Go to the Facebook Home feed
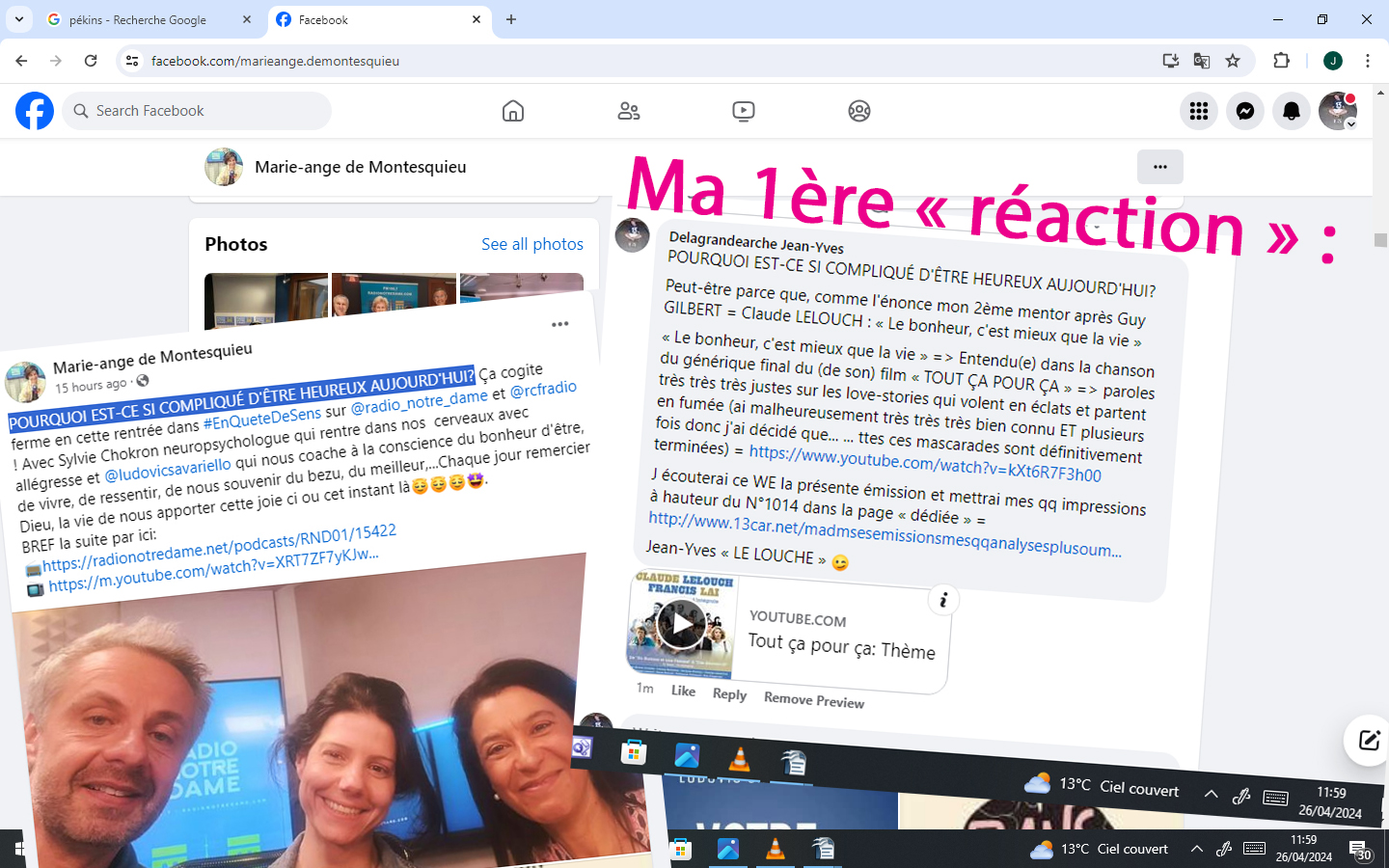This screenshot has width=1389, height=868. 513,111
